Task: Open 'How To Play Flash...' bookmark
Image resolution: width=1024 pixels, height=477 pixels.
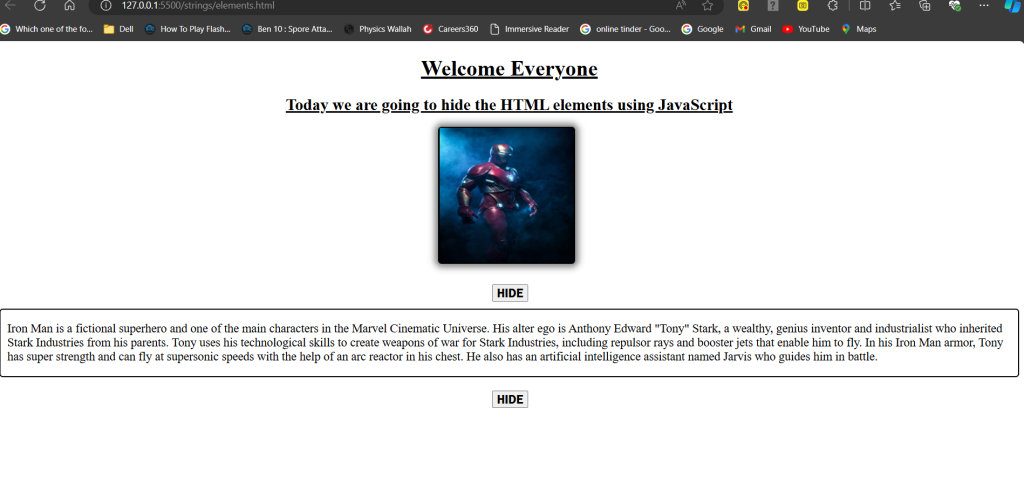Action: (x=187, y=29)
